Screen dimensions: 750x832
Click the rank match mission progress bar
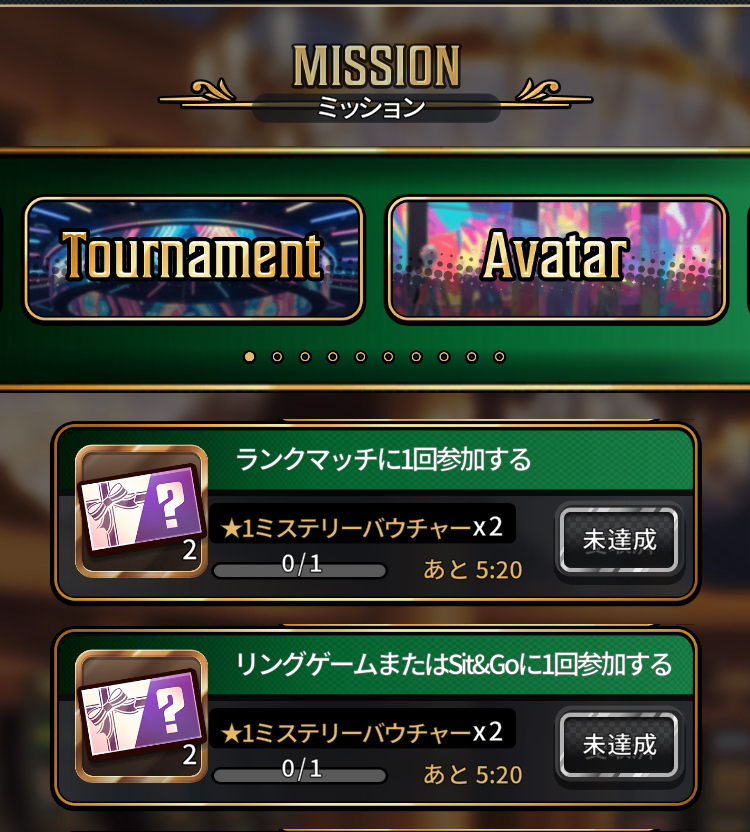(300, 570)
